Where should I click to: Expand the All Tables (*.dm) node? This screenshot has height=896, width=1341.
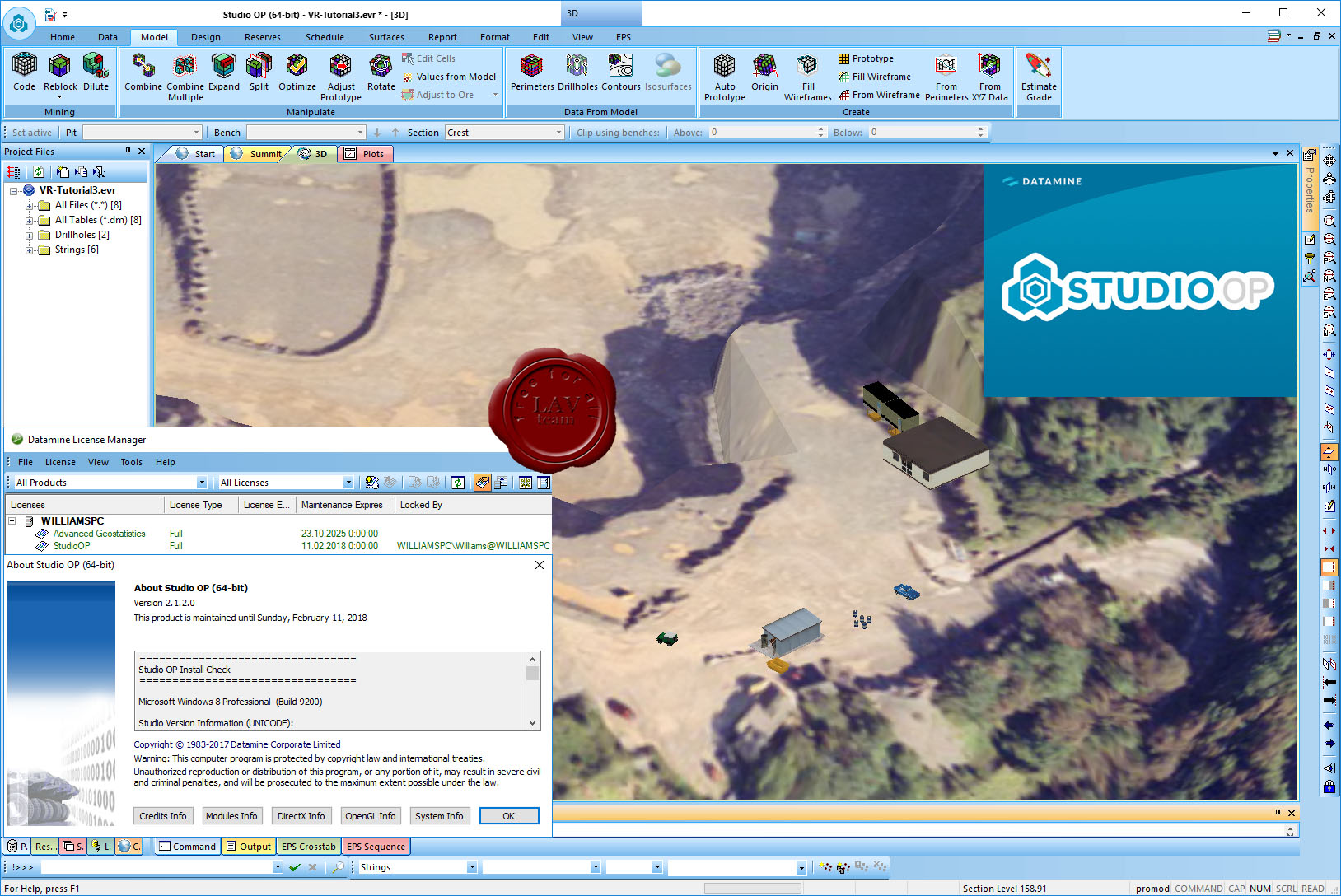tap(29, 220)
